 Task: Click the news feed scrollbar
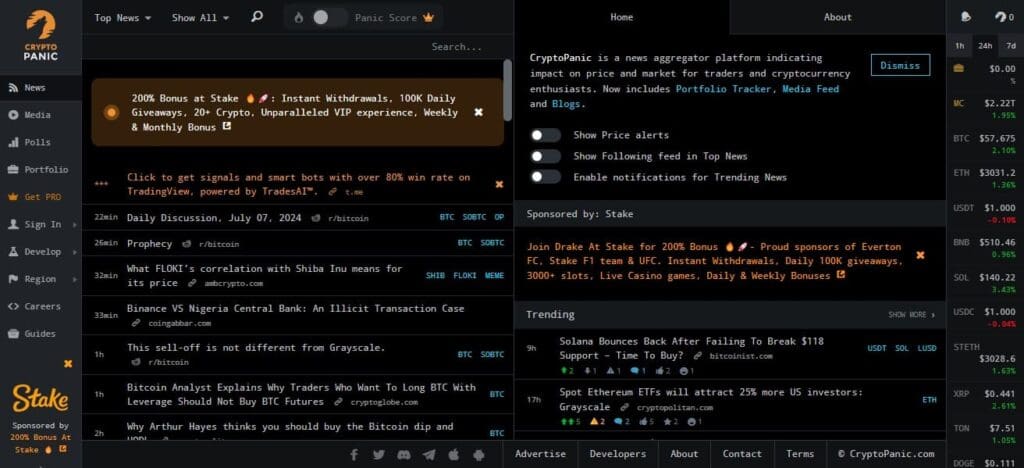tap(507, 89)
